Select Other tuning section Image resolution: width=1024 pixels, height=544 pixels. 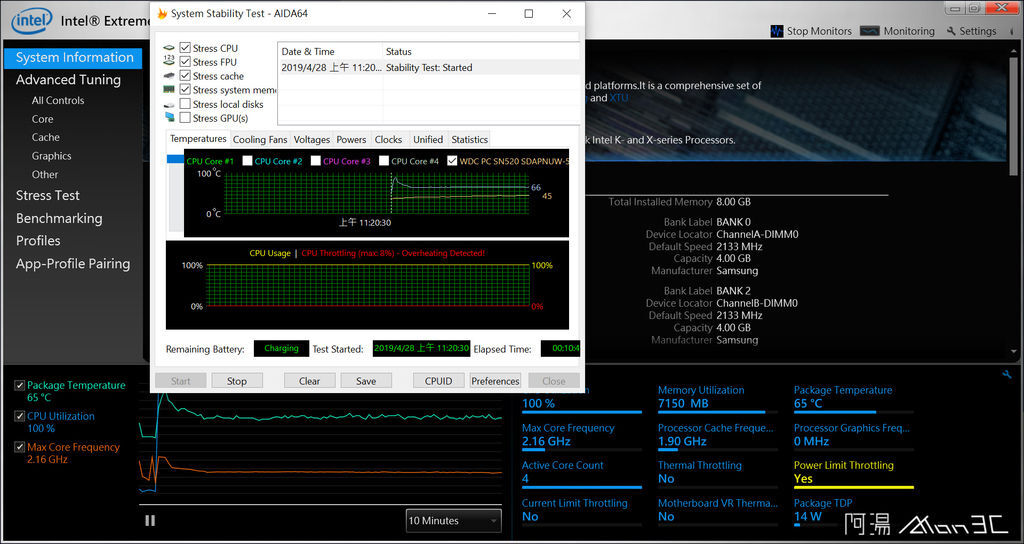45,174
